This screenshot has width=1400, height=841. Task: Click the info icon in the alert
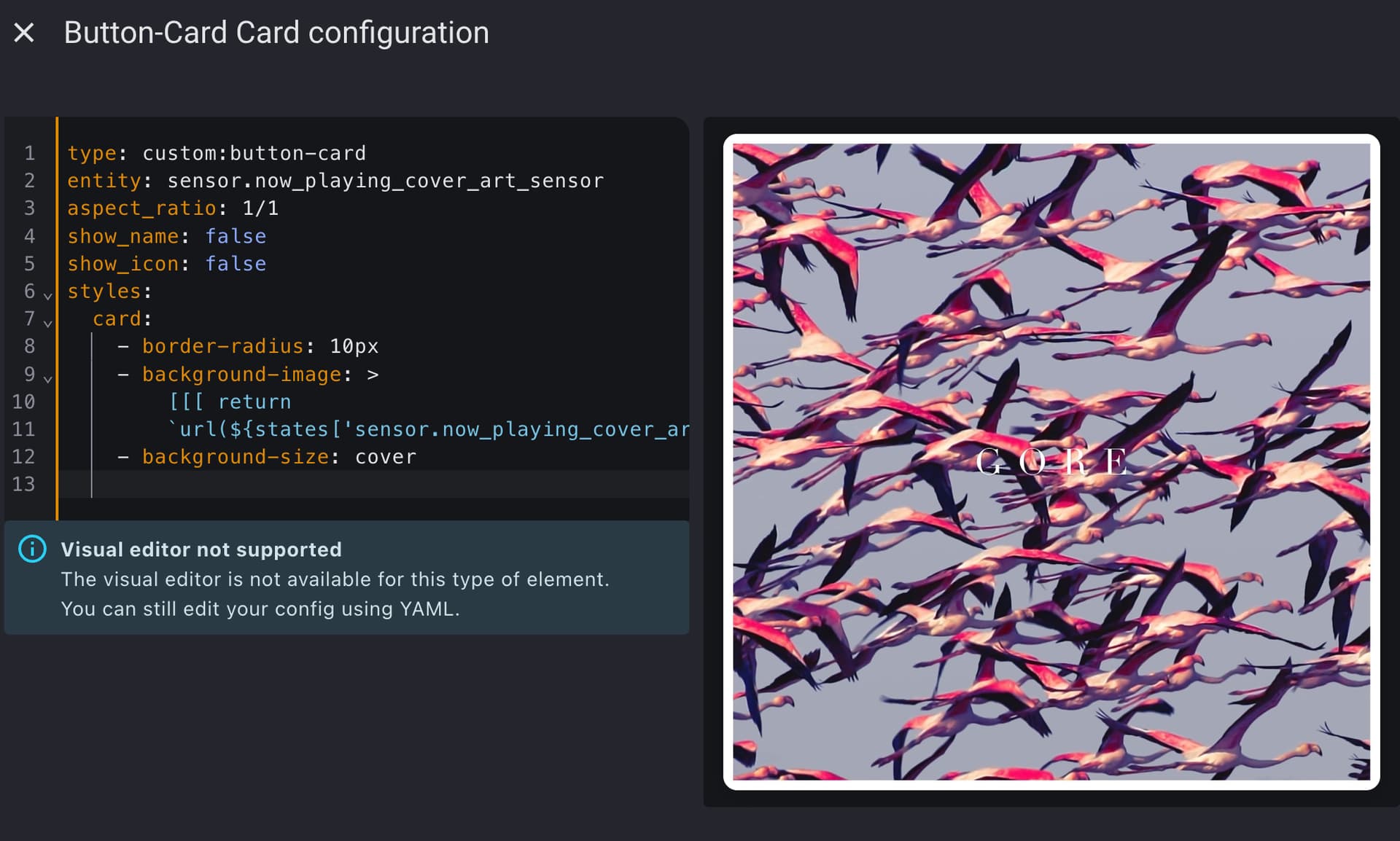point(32,549)
